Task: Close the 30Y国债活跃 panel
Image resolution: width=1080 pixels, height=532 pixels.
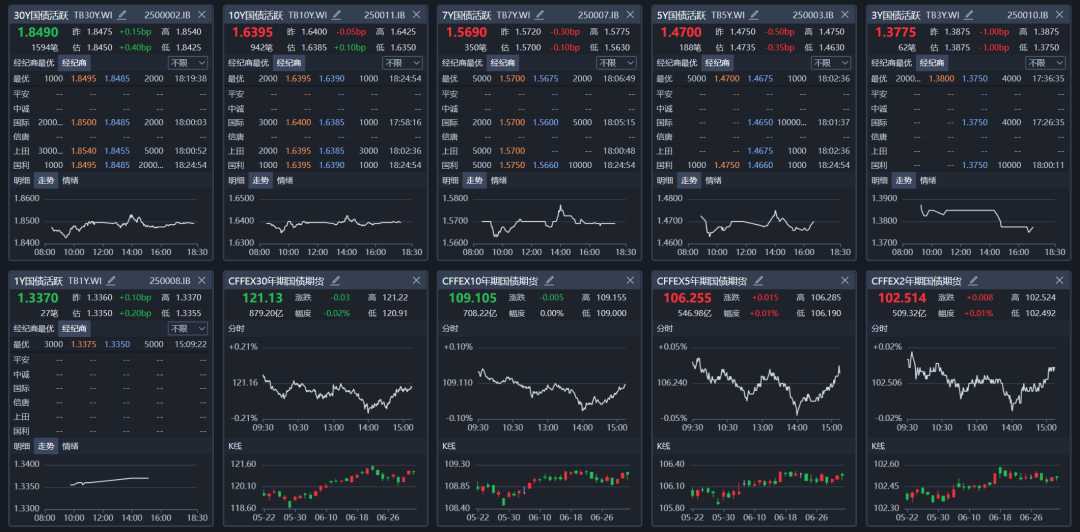Action: (x=202, y=14)
